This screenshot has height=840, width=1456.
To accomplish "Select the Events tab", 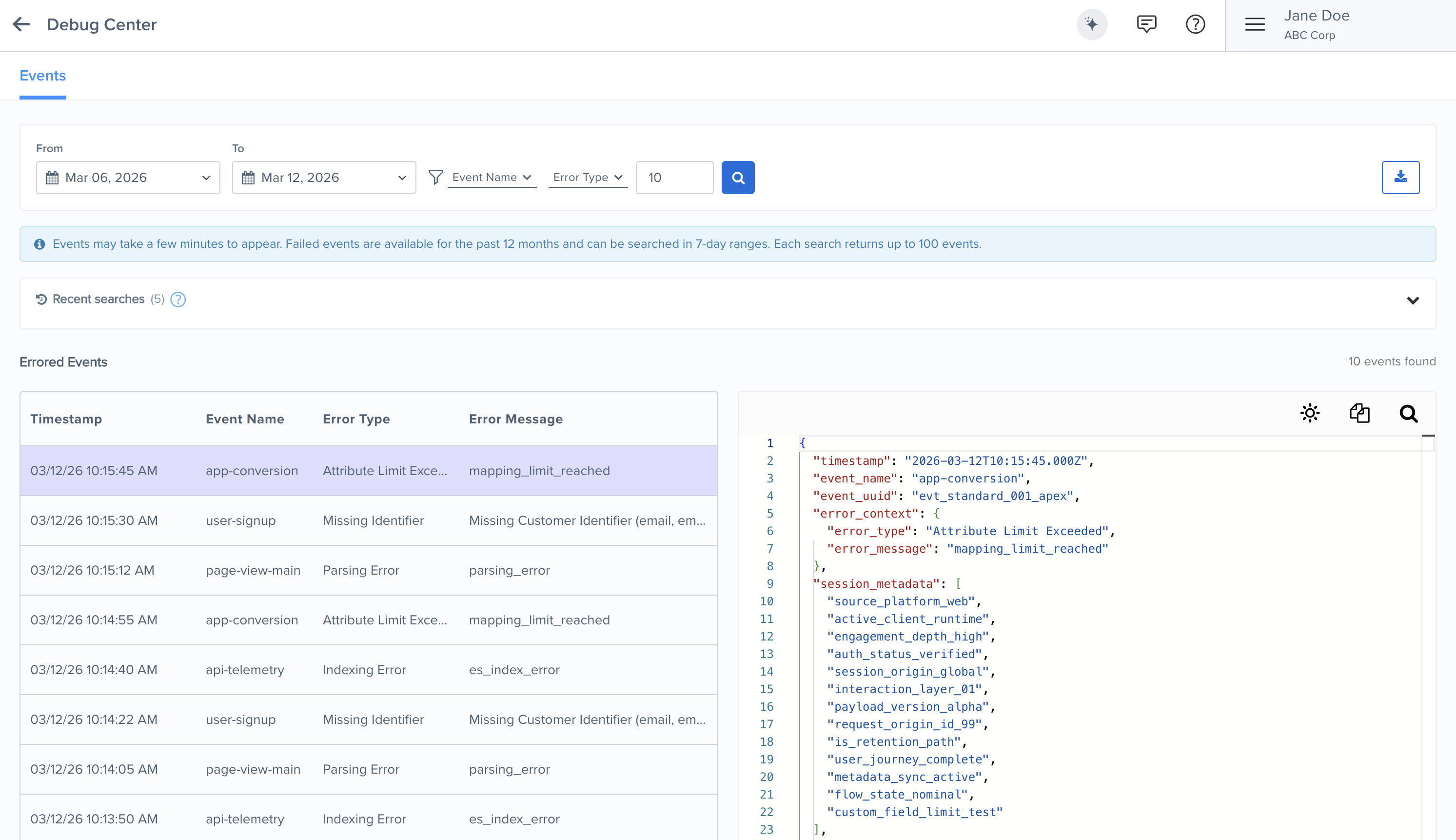I will coord(43,76).
